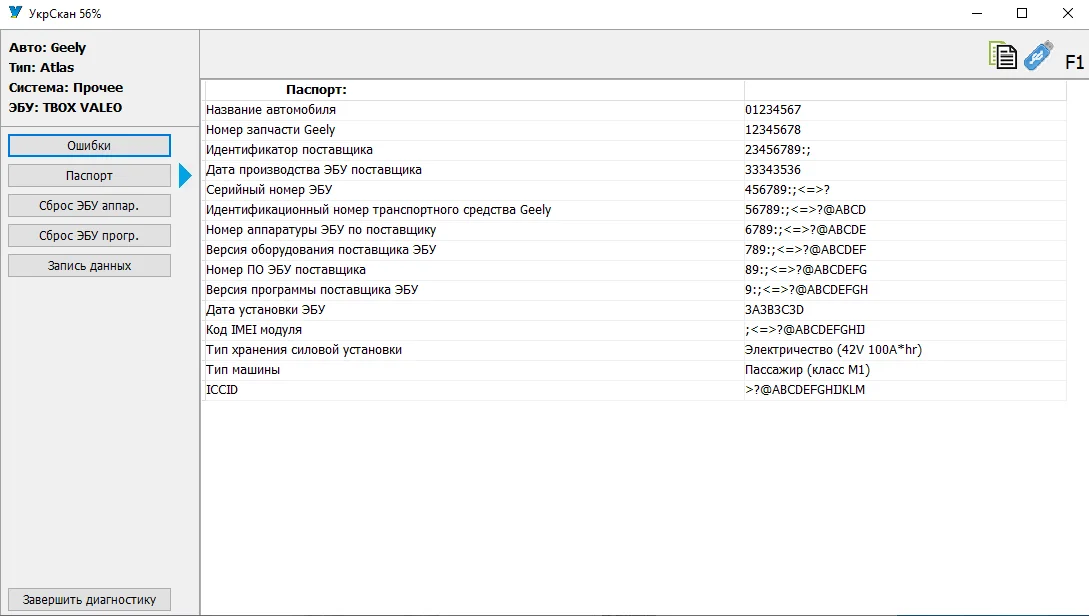Screen dimensions: 1089x616
Task: Click value 33343536
Action: coord(773,170)
